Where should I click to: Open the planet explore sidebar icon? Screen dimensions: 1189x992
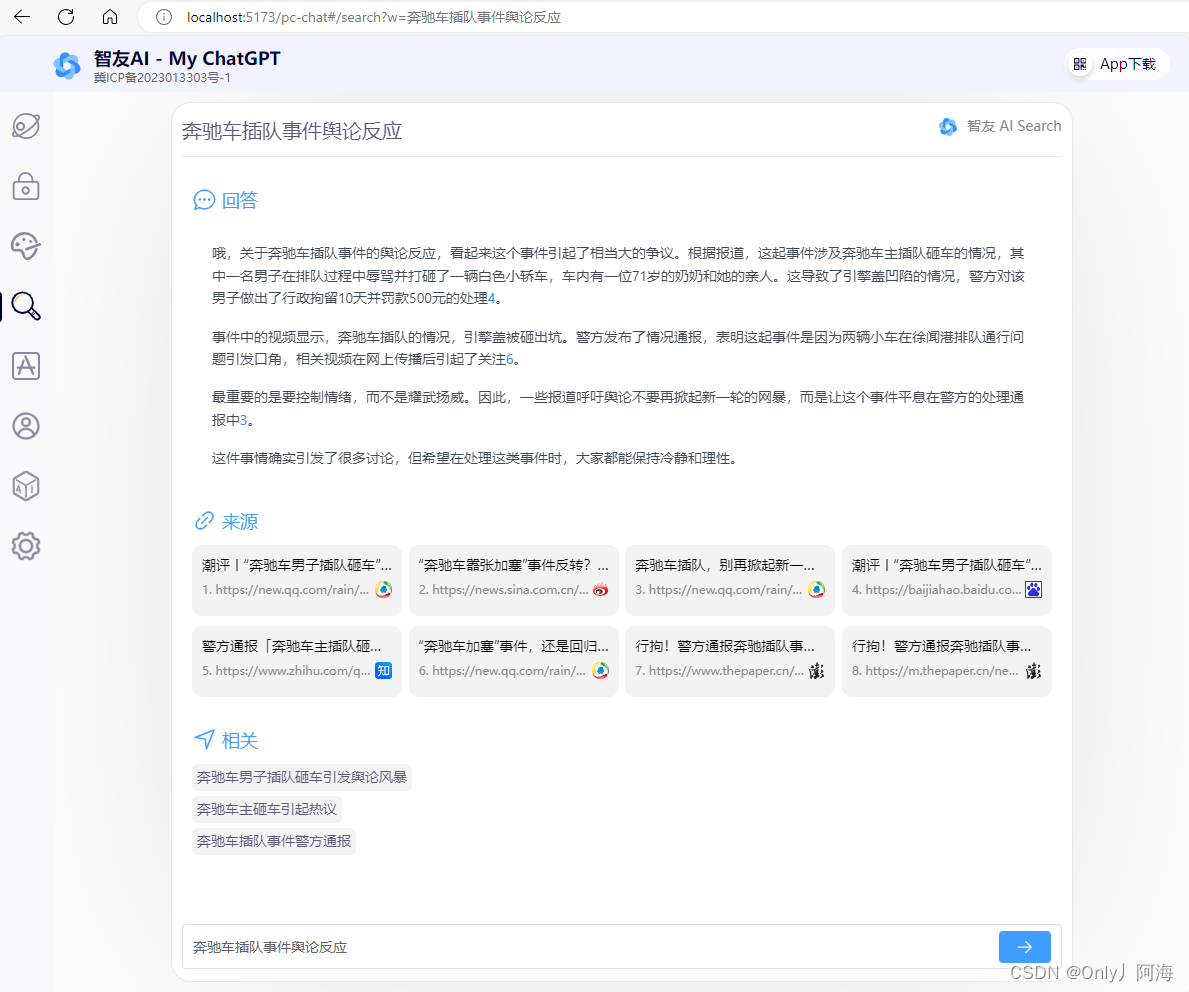pyautogui.click(x=26, y=126)
